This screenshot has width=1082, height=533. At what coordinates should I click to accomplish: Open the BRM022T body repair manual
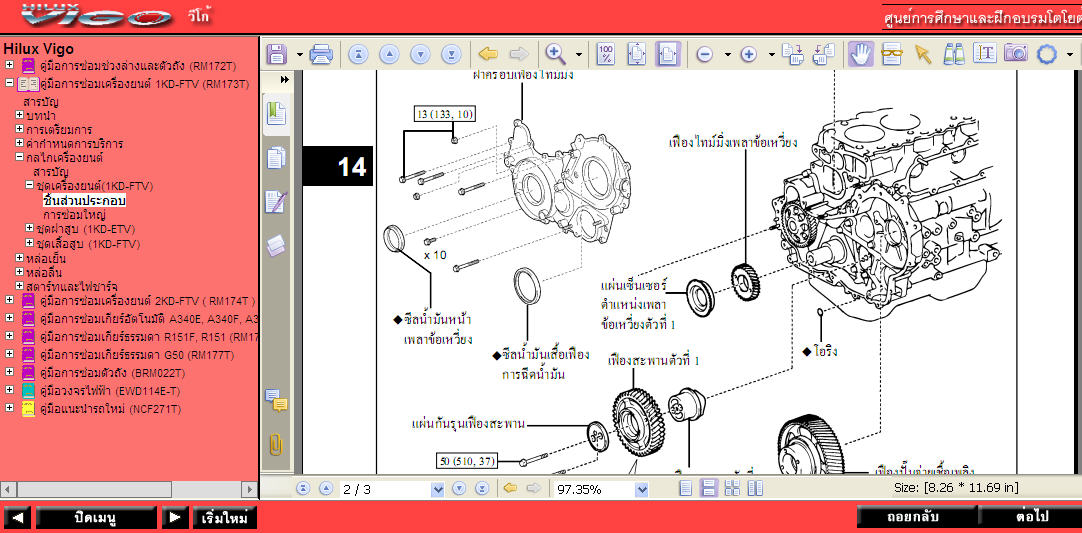[111, 373]
